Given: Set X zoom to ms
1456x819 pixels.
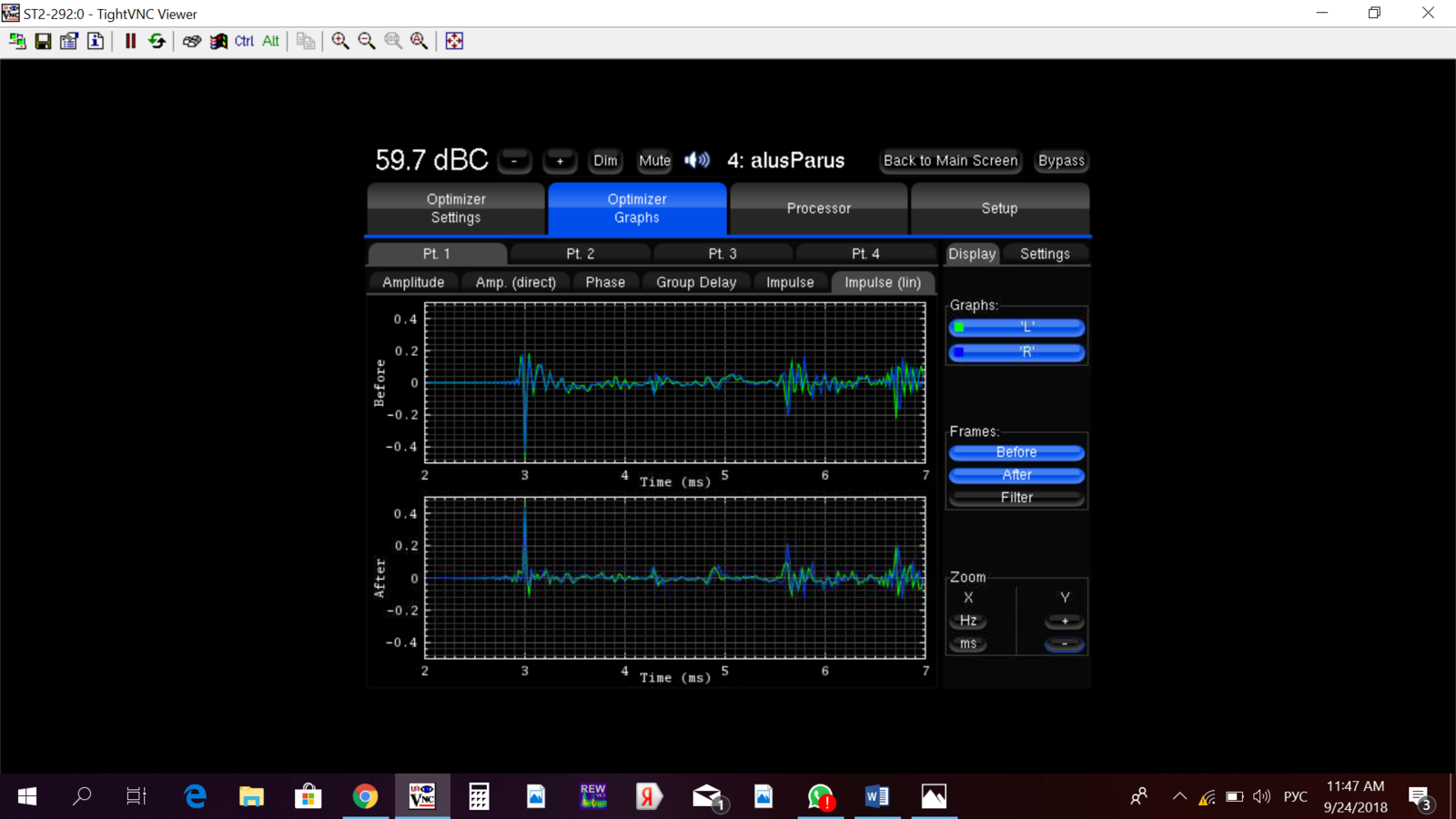Looking at the screenshot, I should click(968, 643).
